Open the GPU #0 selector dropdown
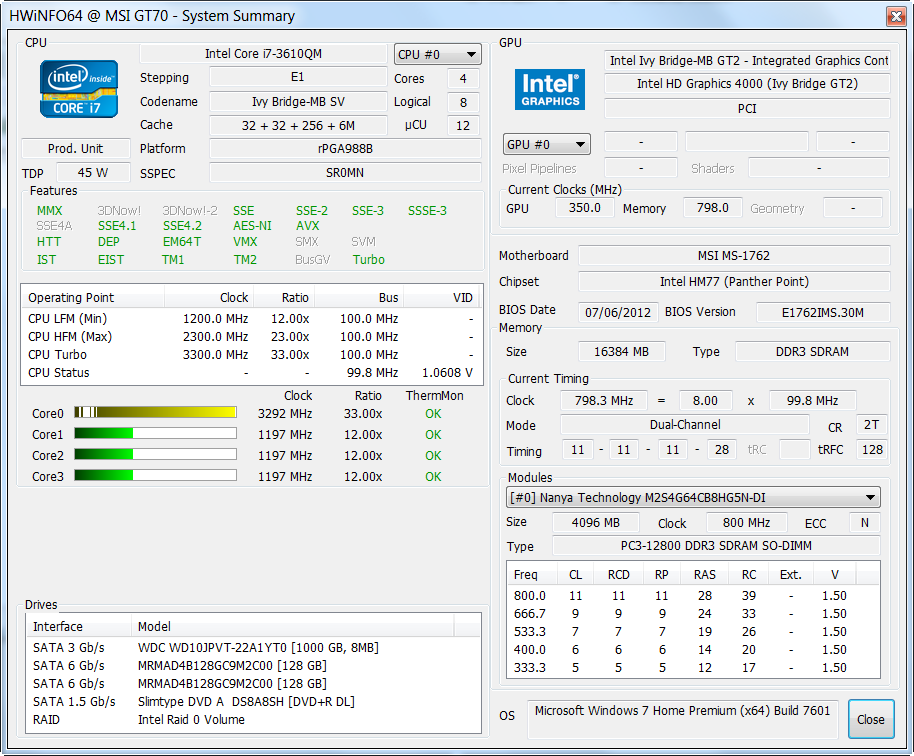 pyautogui.click(x=547, y=144)
